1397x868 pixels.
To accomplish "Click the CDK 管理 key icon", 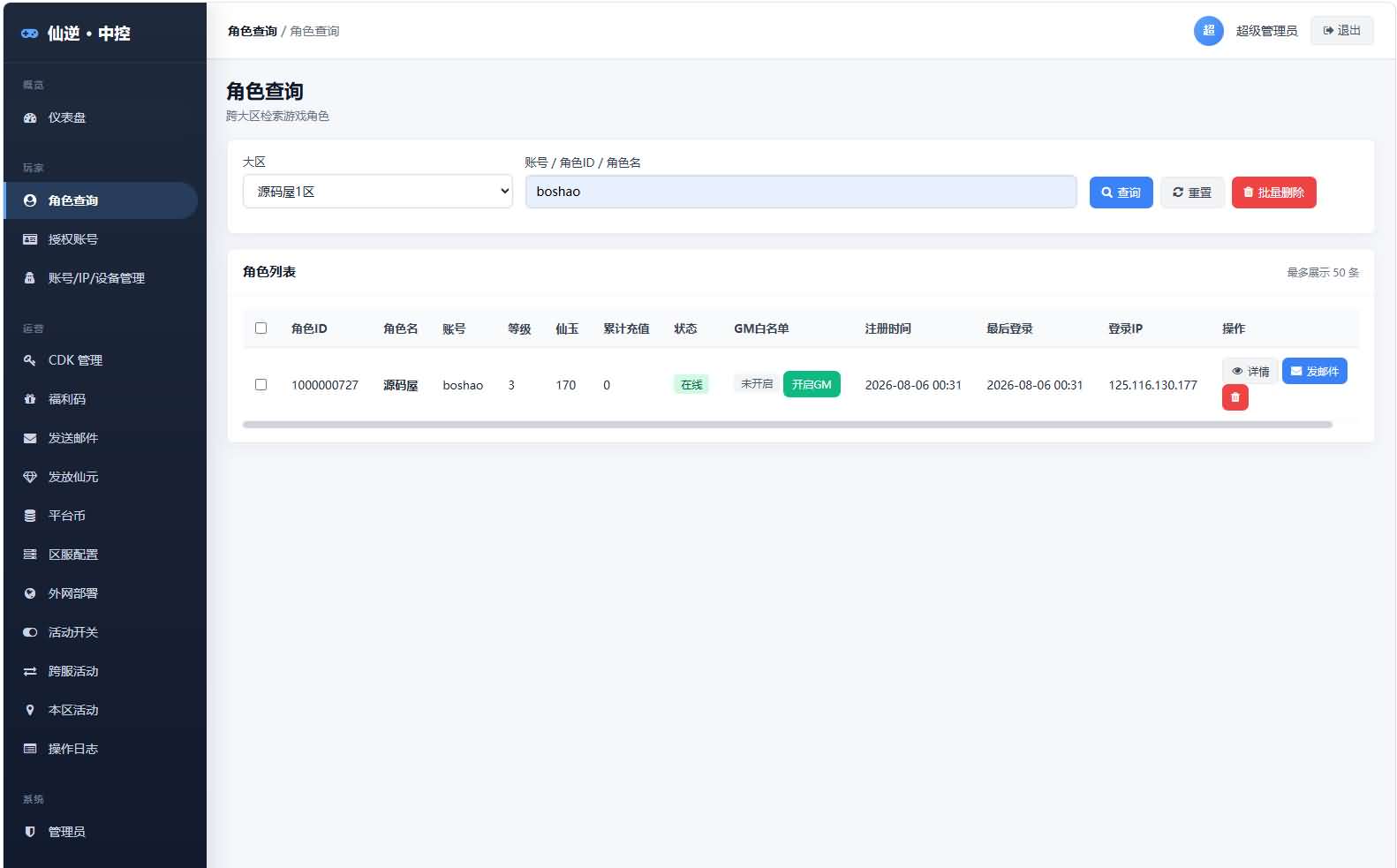I will (30, 360).
